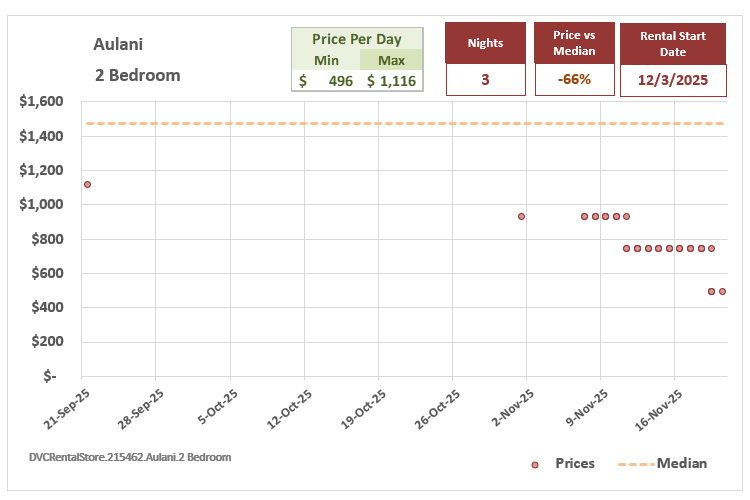Click the Aulani chart title
This screenshot has width=750, height=500.
point(116,46)
